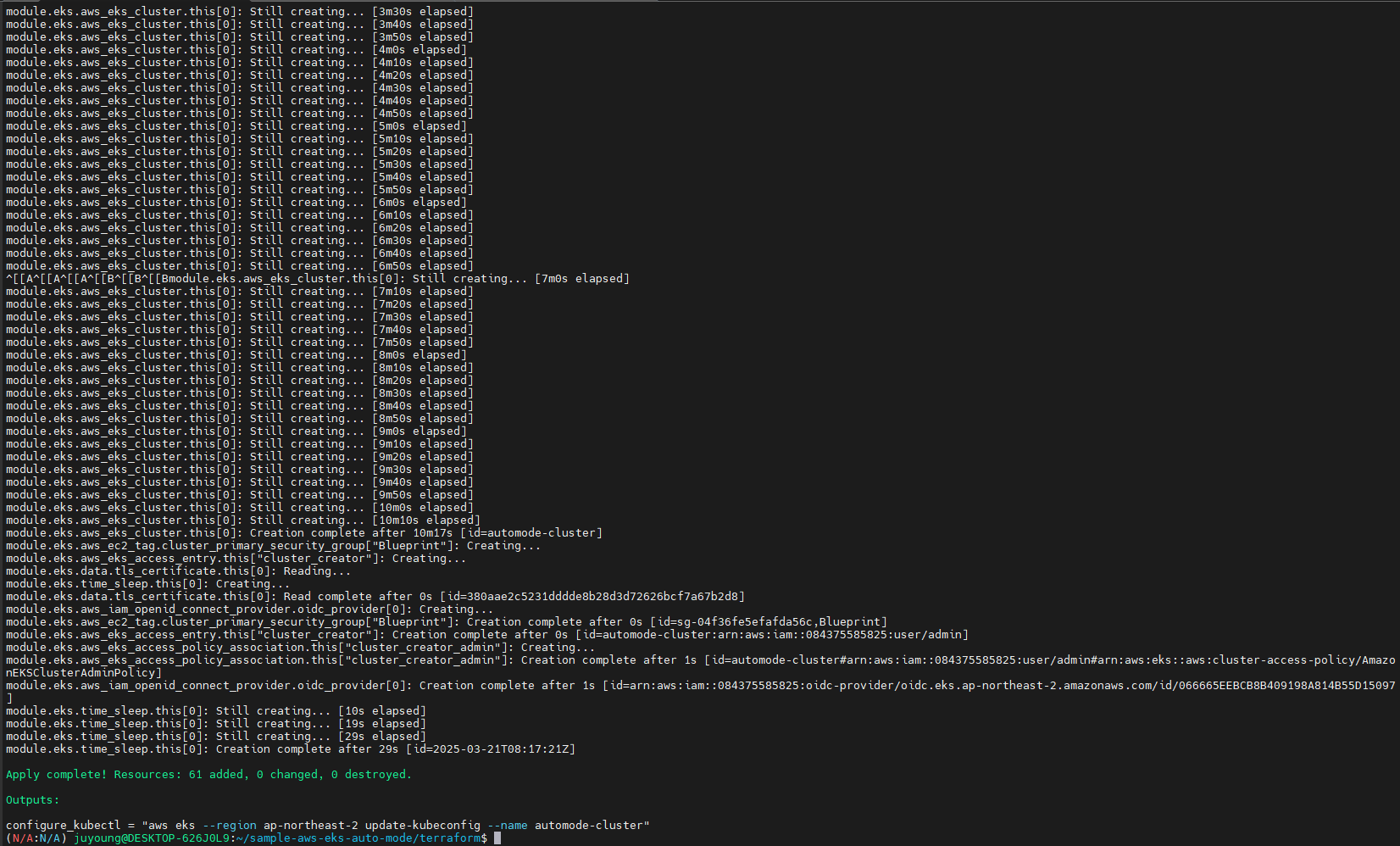Click the oidc_provider "Creation complete after 1s" line
The height and width of the screenshot is (846, 1400).
point(700,692)
